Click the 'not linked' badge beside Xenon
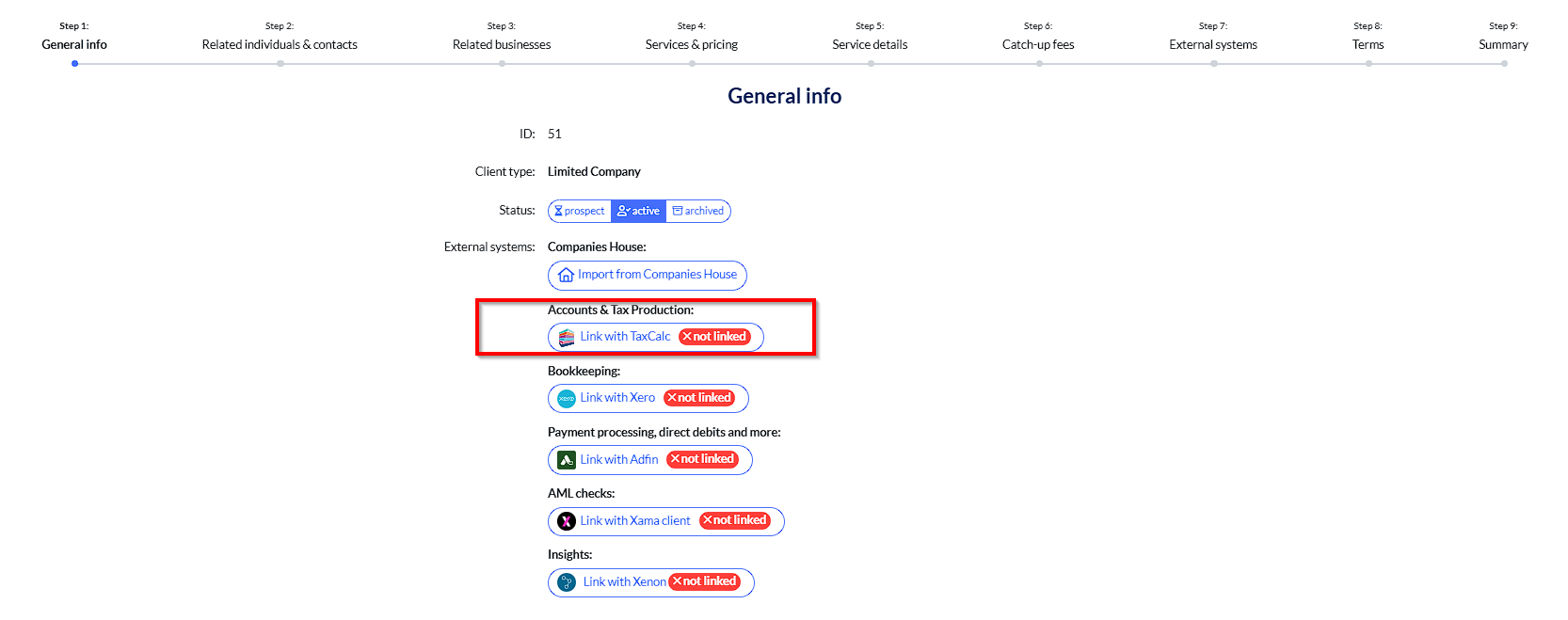1568x620 pixels. coord(705,582)
